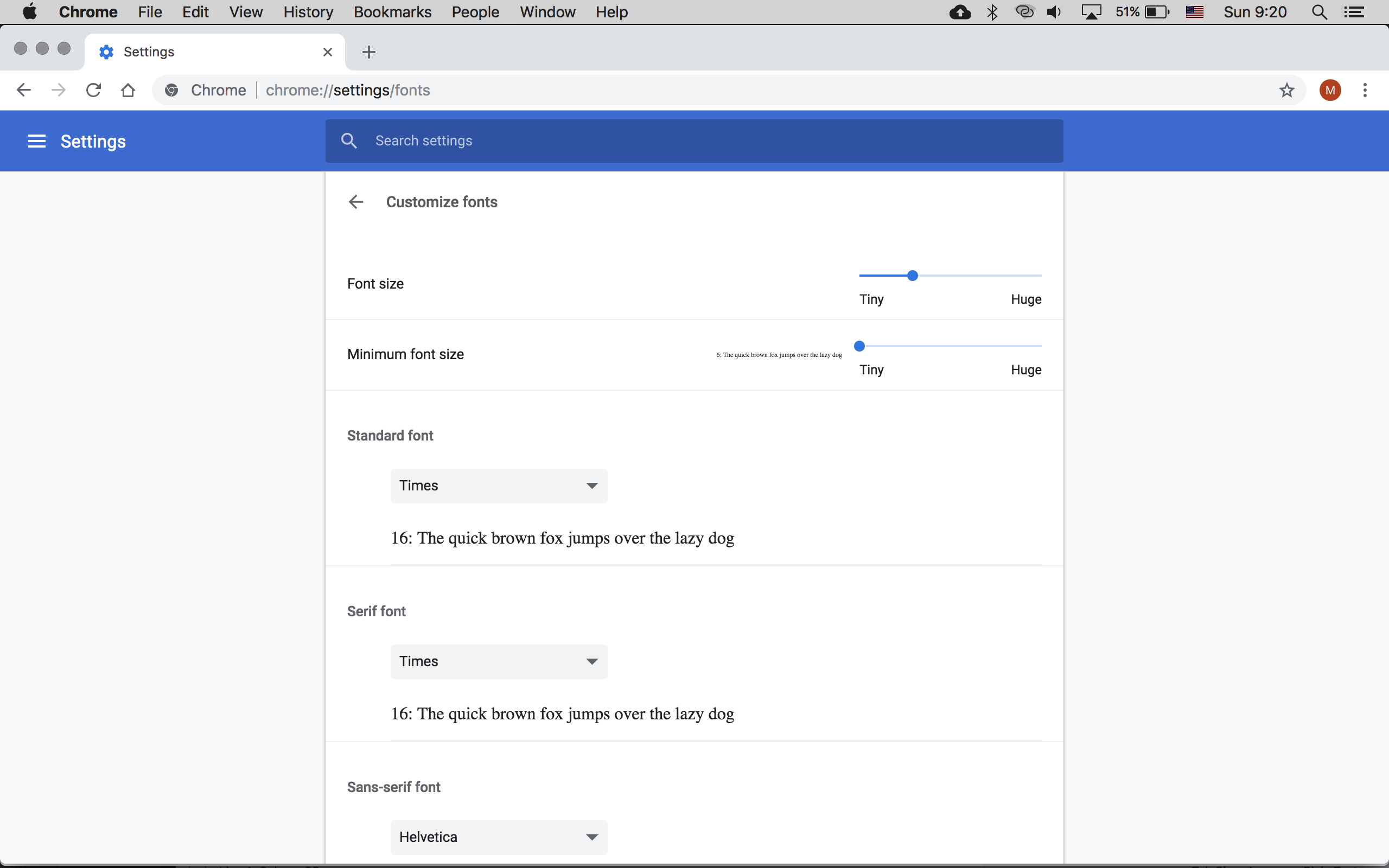
Task: Expand the Standard font Times dropdown
Action: coord(498,486)
